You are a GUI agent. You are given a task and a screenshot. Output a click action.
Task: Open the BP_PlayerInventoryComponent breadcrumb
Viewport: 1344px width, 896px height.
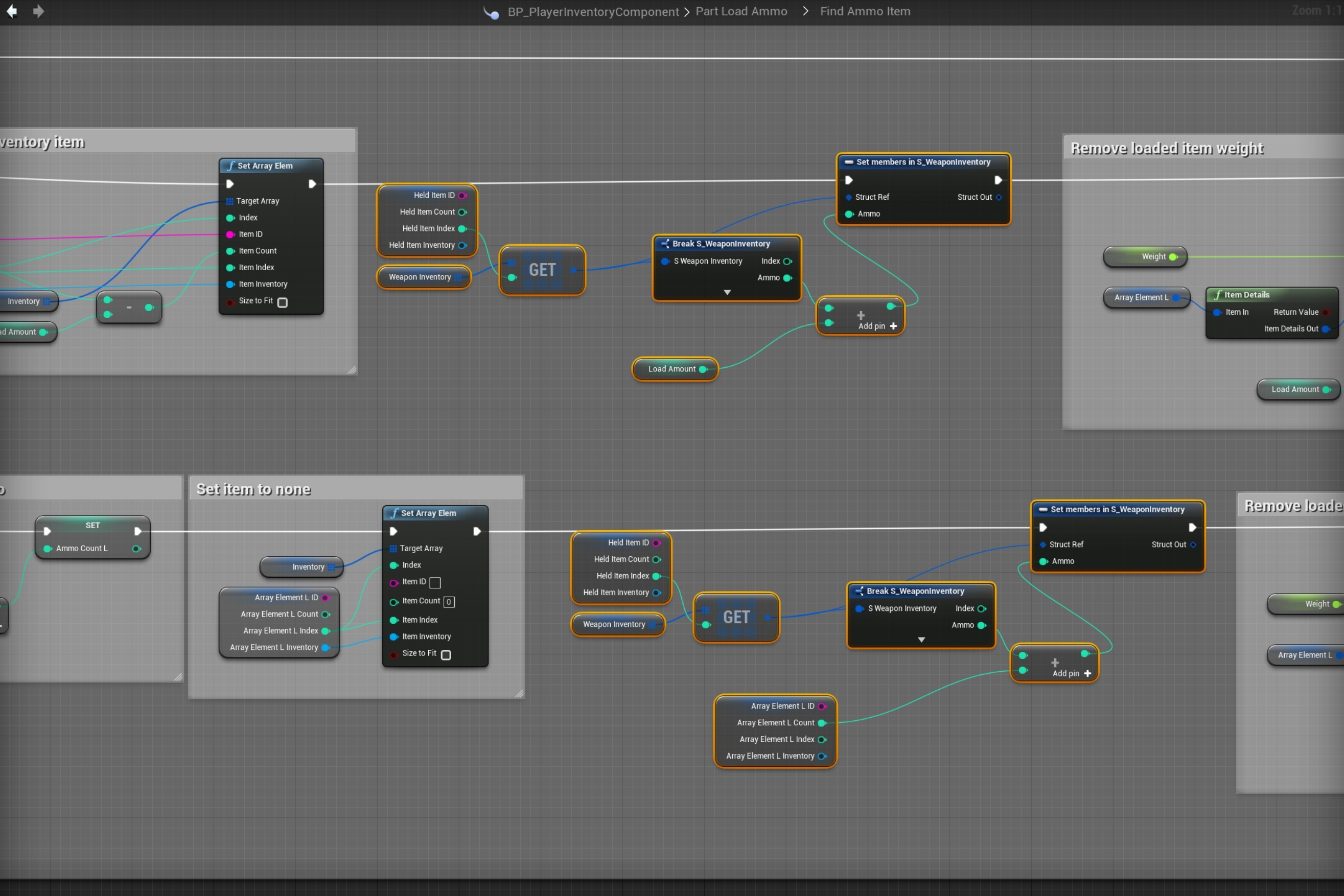(x=593, y=11)
